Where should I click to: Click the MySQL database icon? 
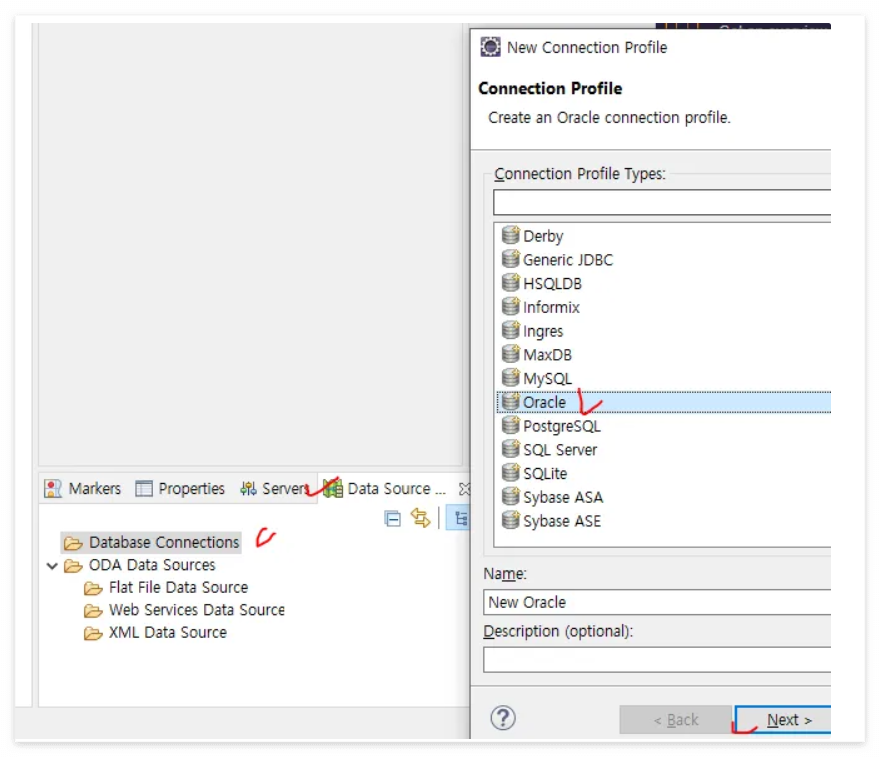[510, 377]
